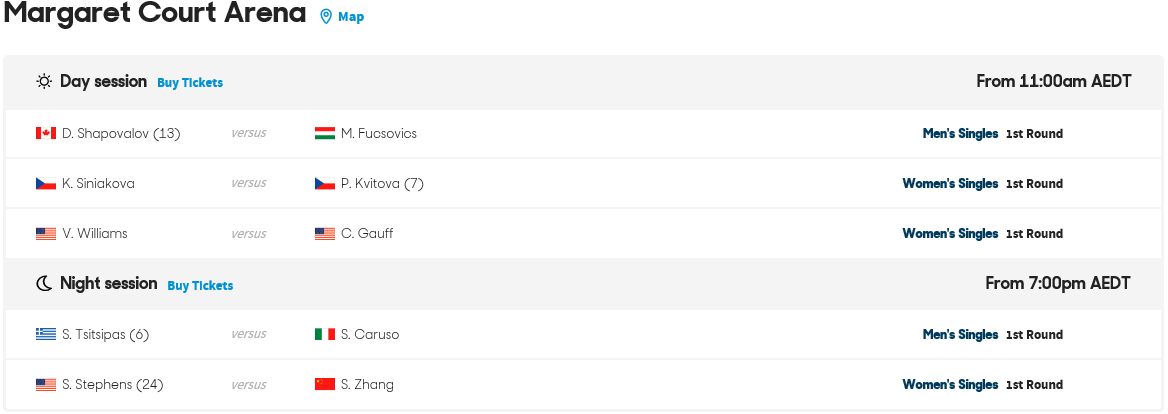Buy Tickets for the Night session
1168x414 pixels.
point(200,285)
